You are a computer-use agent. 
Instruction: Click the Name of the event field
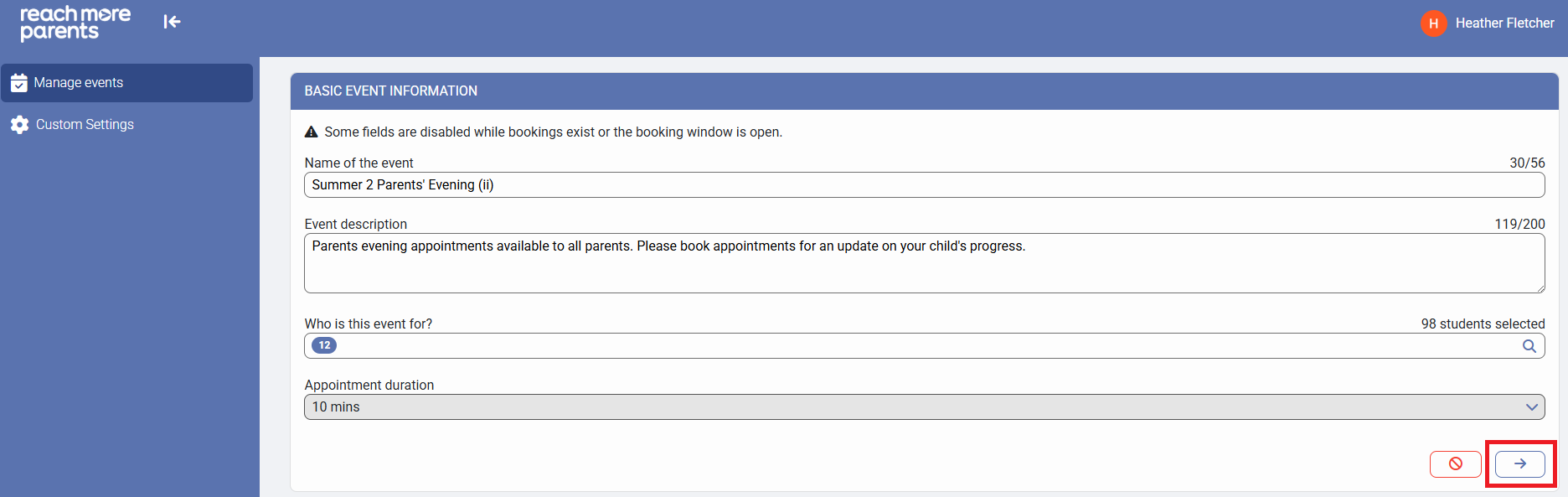[921, 185]
